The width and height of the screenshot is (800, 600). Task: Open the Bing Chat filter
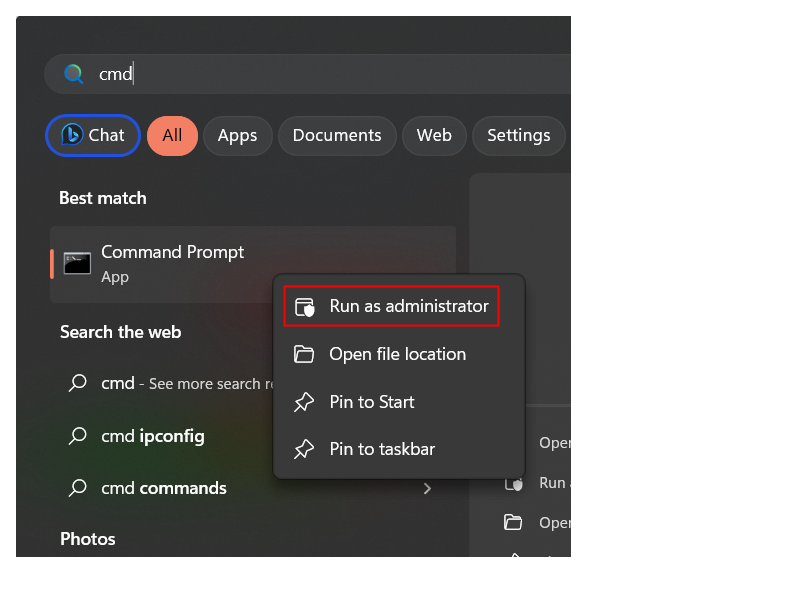[93, 135]
